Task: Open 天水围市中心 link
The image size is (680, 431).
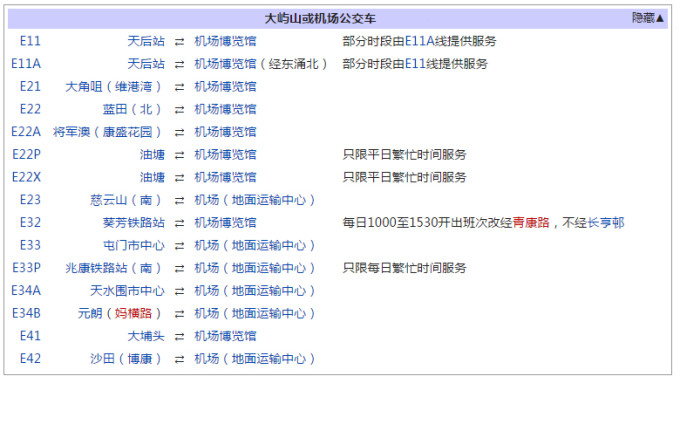Action: point(127,290)
